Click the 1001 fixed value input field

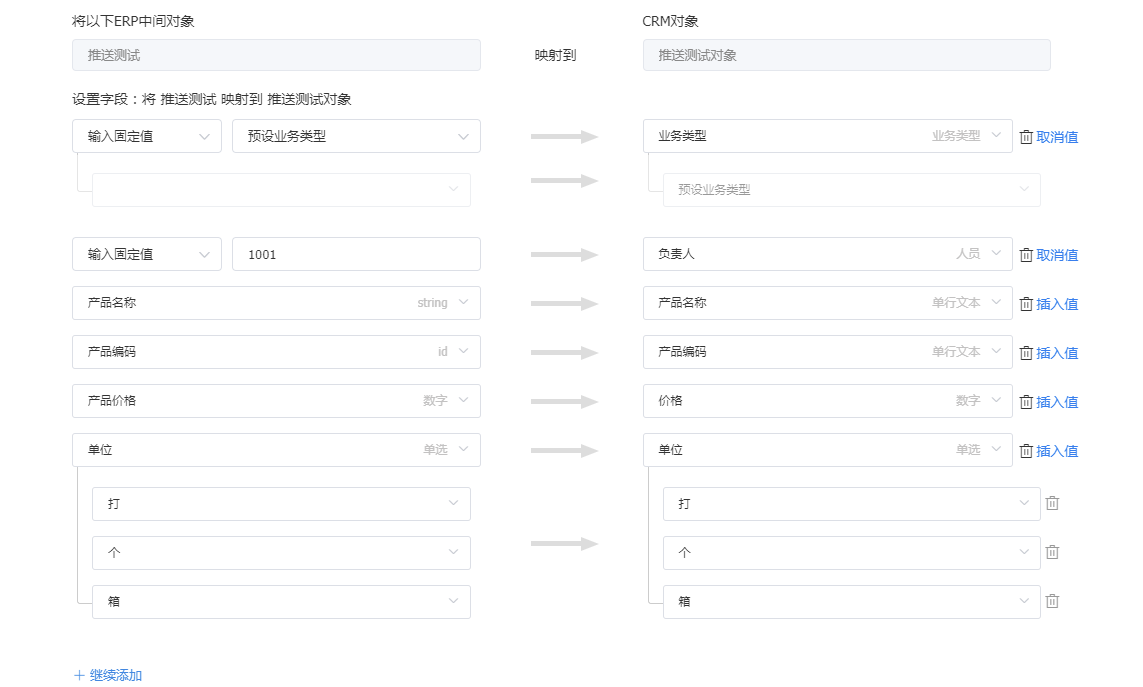click(x=356, y=255)
